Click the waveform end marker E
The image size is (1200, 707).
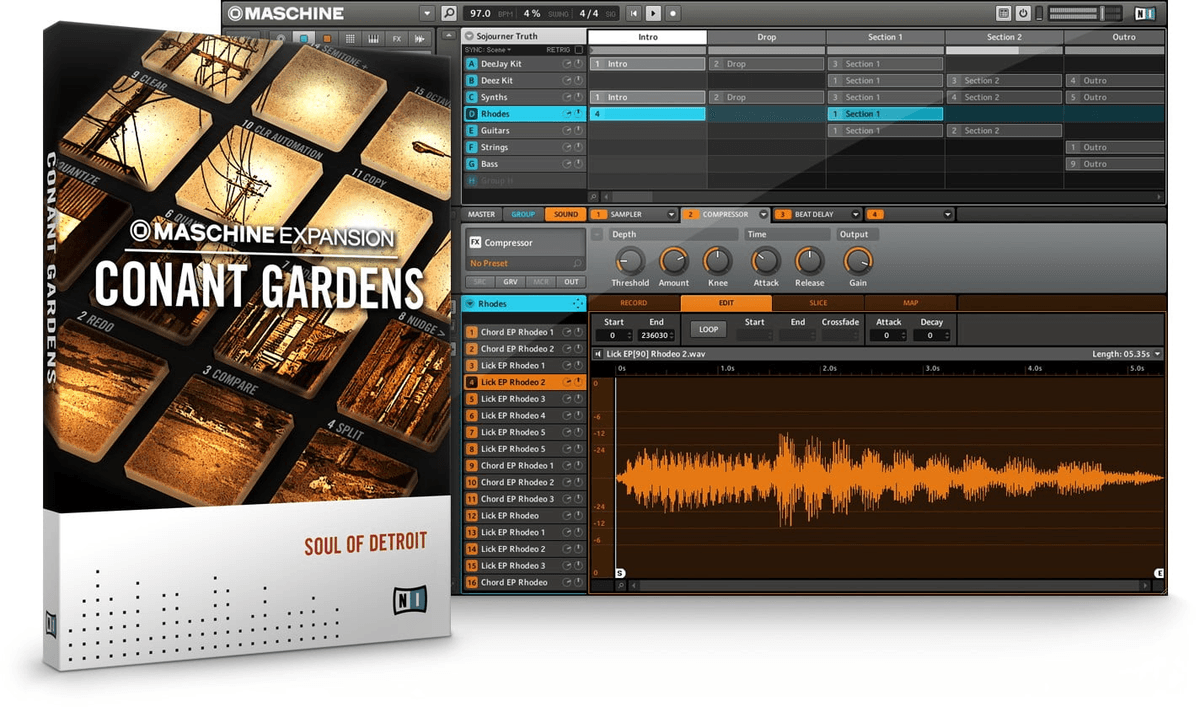[x=1159, y=573]
